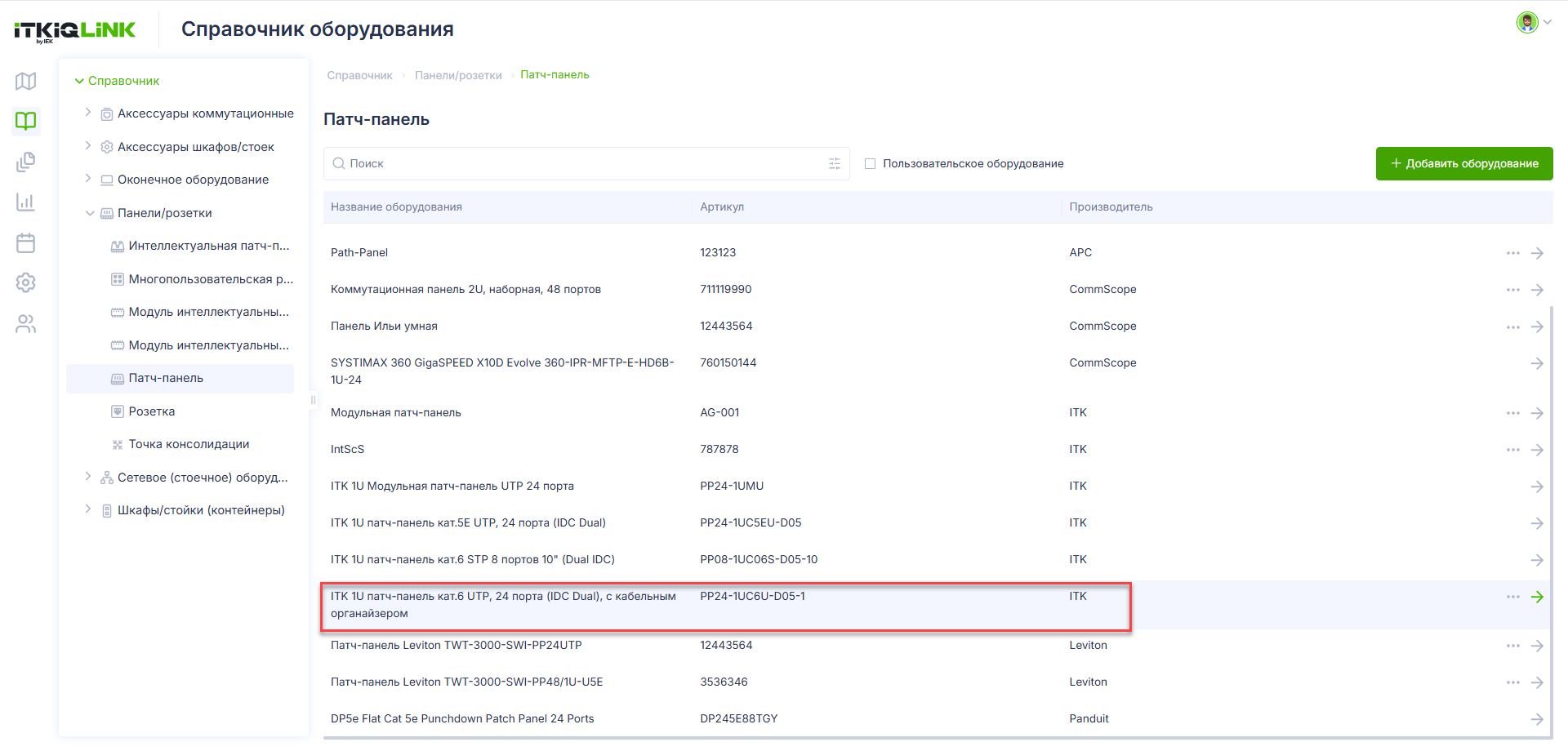Select ITK 1U Модульная патч-панель UTP 24 порта
This screenshot has height=751, width=1568.
[452, 486]
